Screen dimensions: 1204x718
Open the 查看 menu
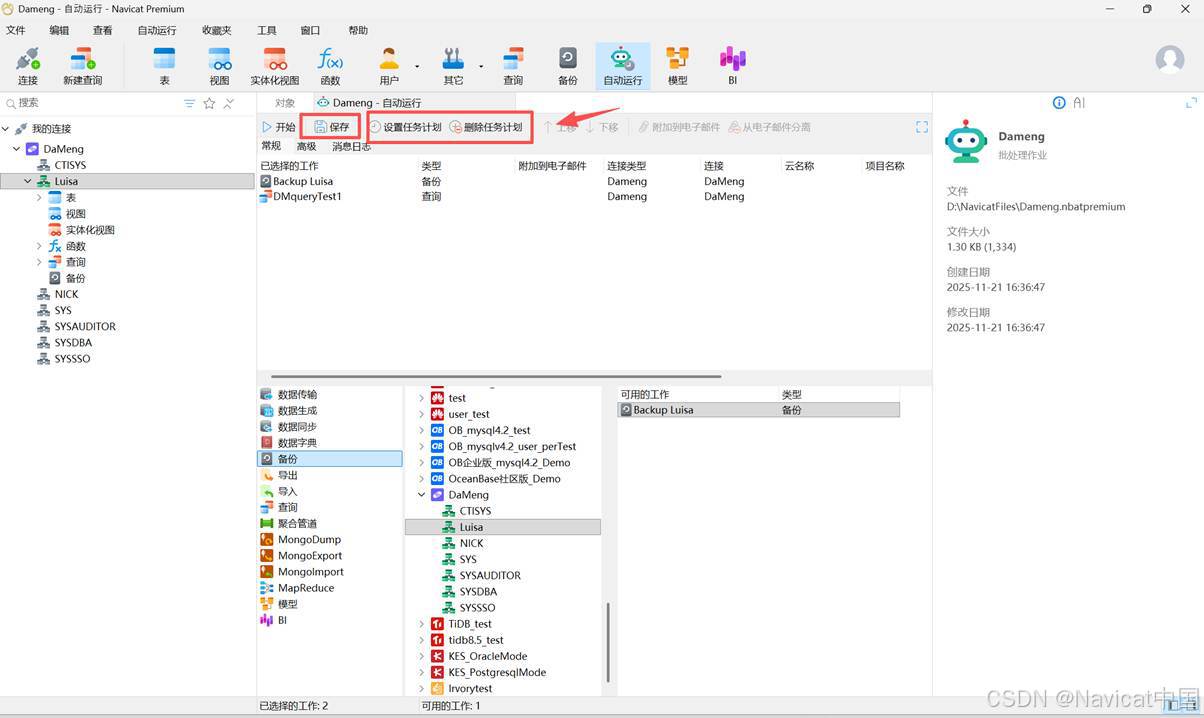click(x=102, y=31)
